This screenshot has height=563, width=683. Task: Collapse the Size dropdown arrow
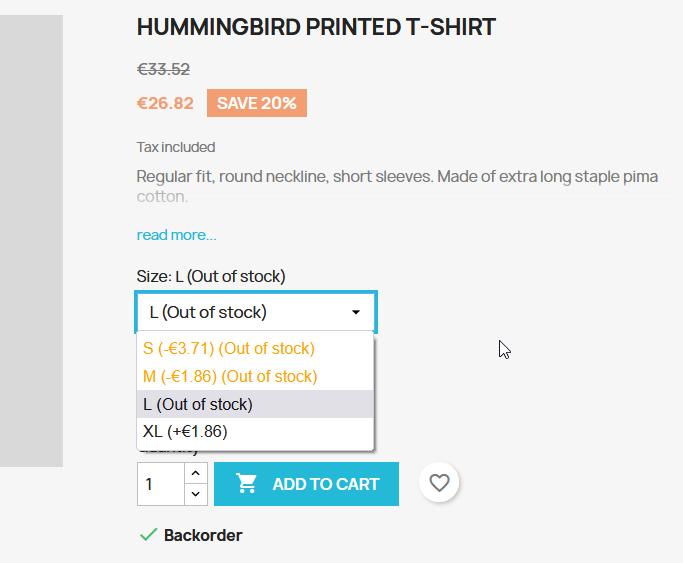click(356, 312)
